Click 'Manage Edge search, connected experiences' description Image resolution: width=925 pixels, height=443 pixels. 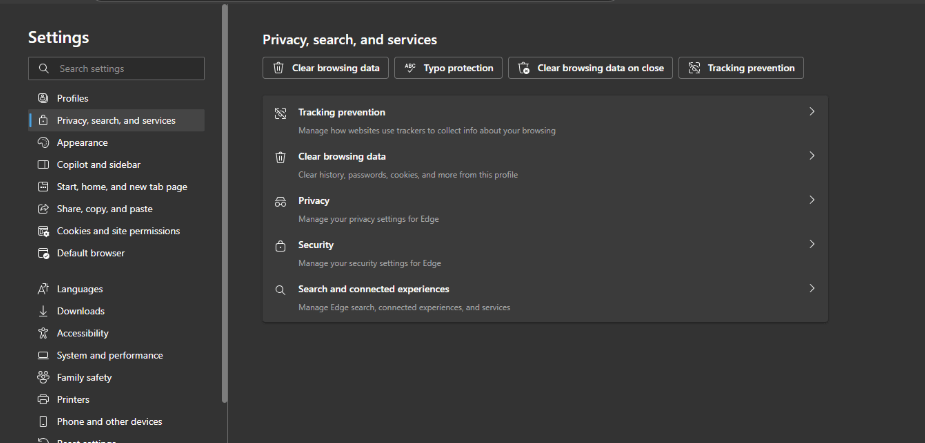tap(404, 307)
